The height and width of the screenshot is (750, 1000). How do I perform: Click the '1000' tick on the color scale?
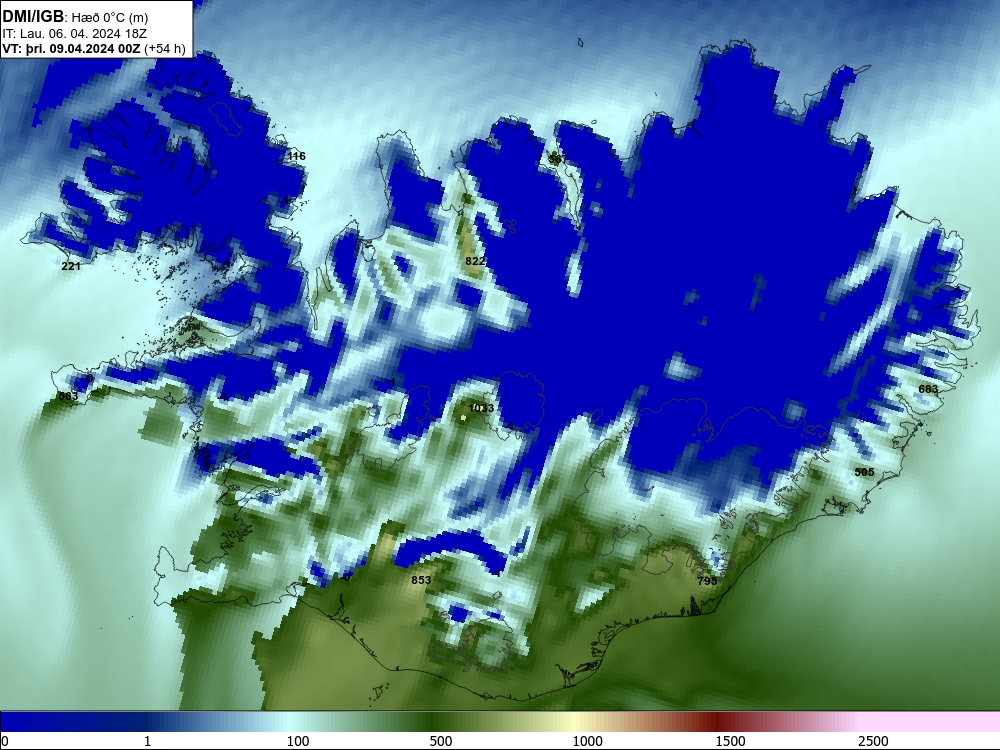pos(587,741)
